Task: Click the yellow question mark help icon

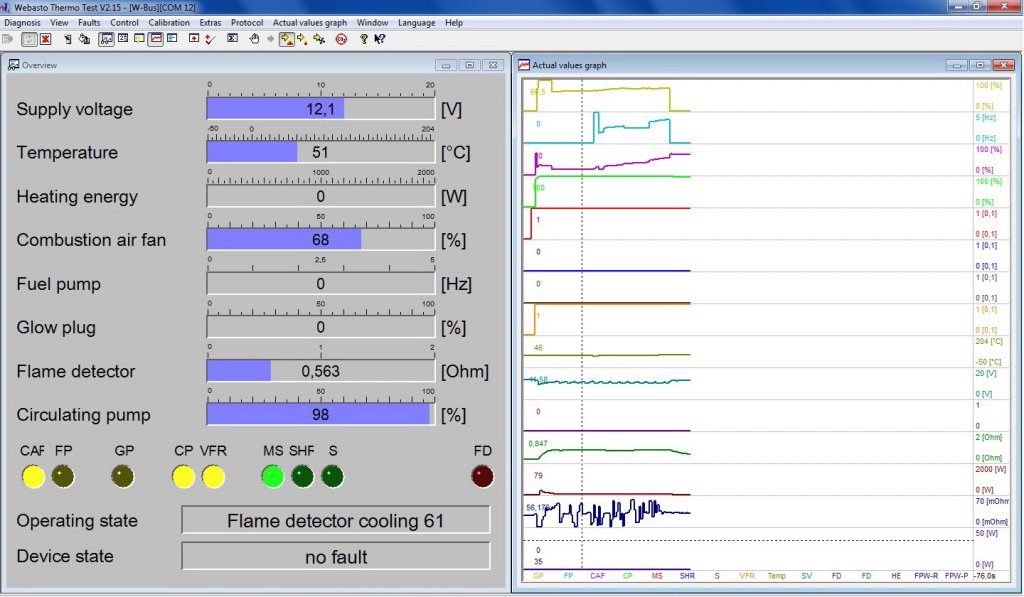Action: 364,39
